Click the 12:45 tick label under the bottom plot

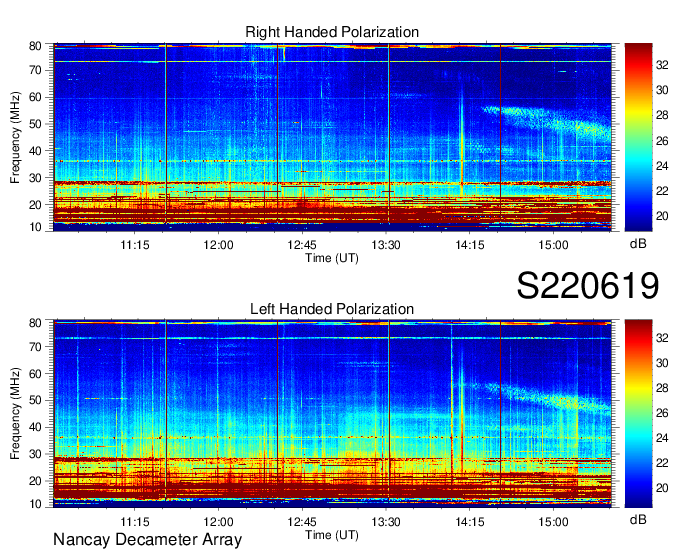(302, 522)
